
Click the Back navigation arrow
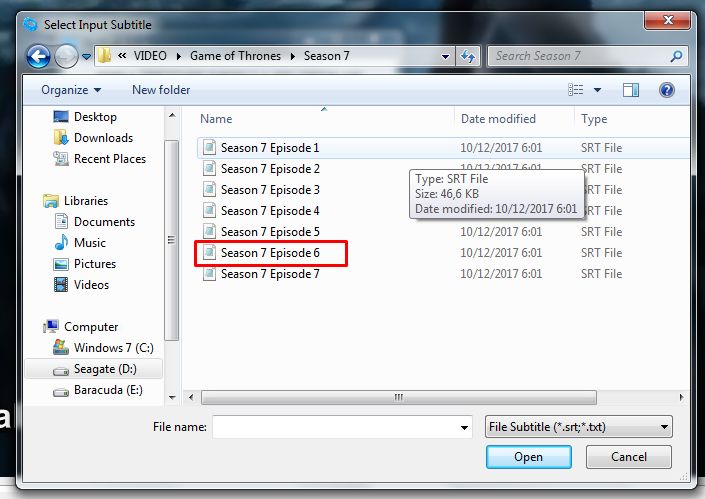point(38,57)
